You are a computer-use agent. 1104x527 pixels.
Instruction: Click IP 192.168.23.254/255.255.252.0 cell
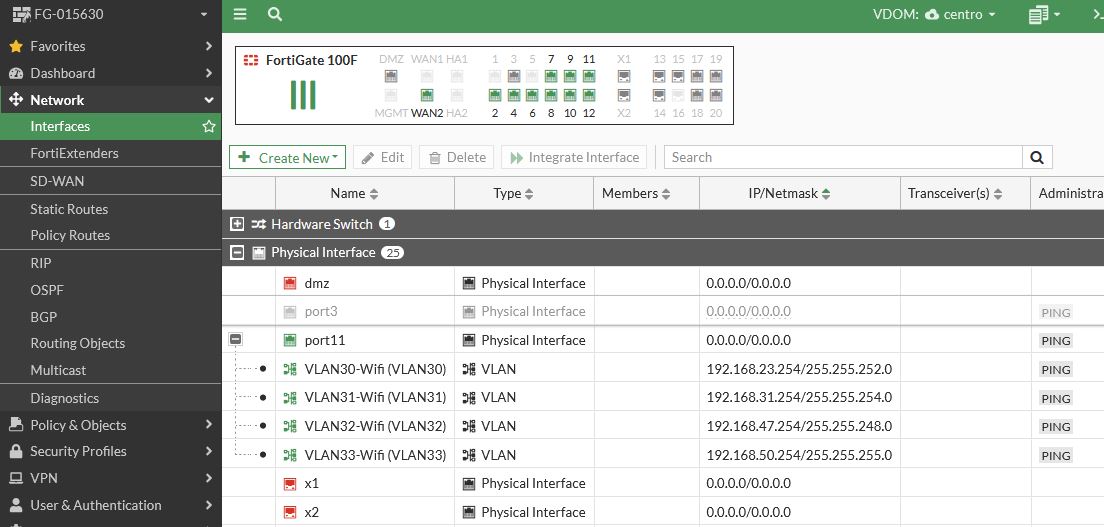click(x=799, y=369)
